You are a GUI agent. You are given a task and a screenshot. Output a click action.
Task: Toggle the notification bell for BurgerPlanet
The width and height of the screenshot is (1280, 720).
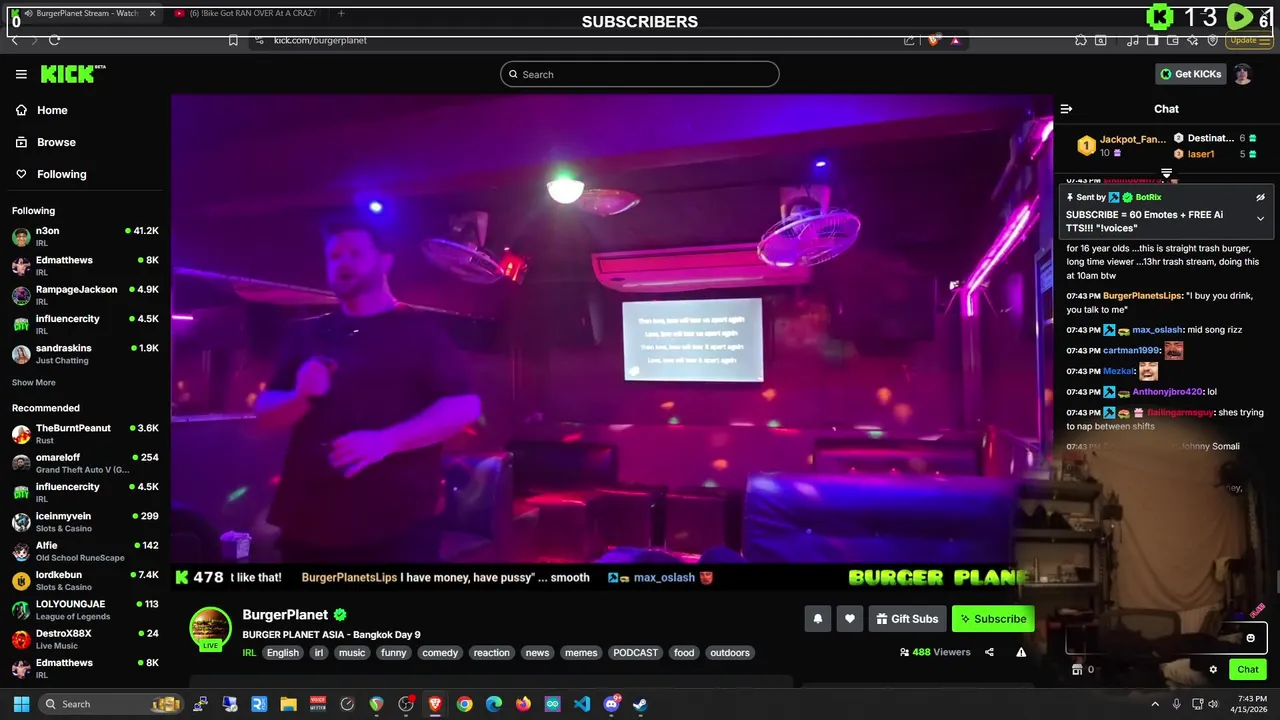[x=817, y=619]
